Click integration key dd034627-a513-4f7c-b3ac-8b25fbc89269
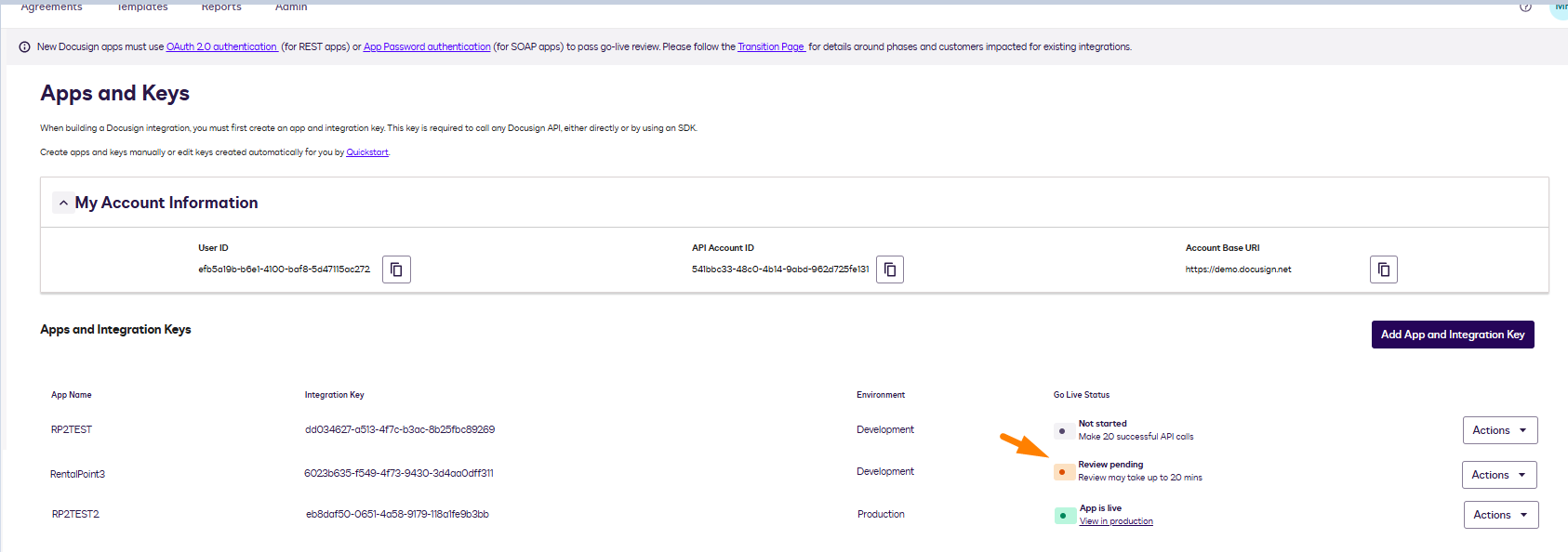This screenshot has height=552, width=1568. [400, 429]
